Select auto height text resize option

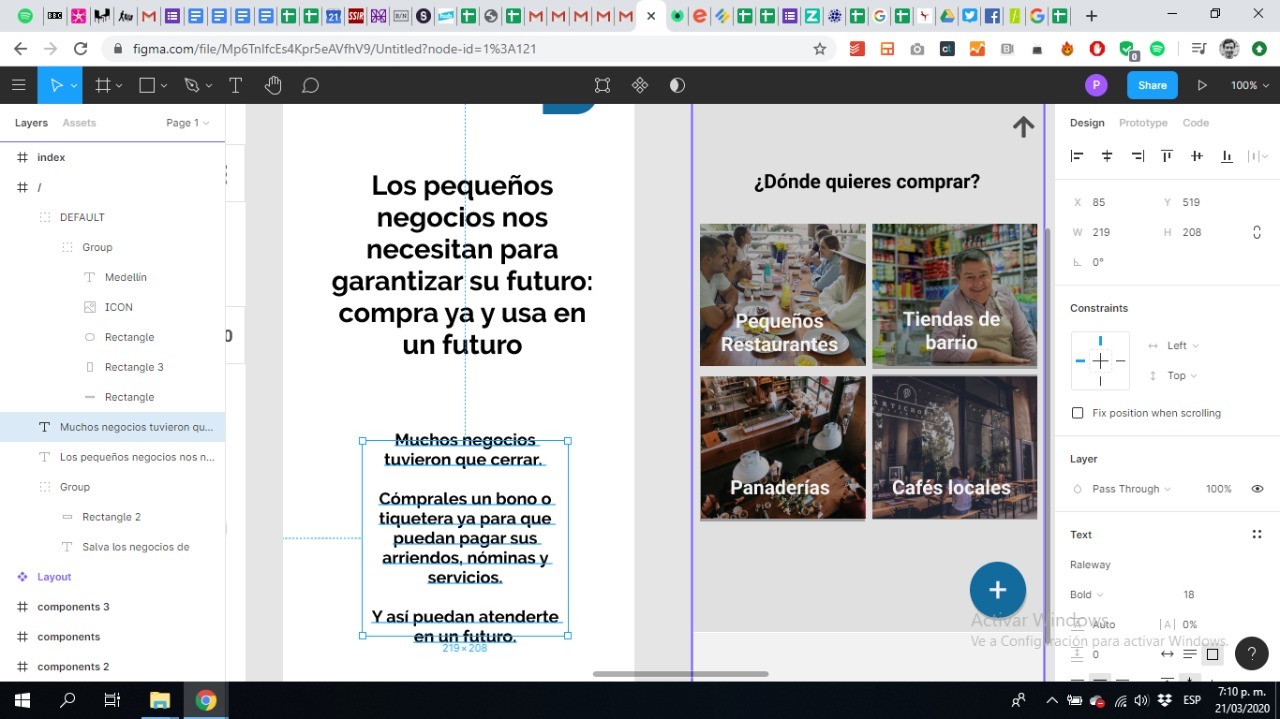click(x=1190, y=654)
